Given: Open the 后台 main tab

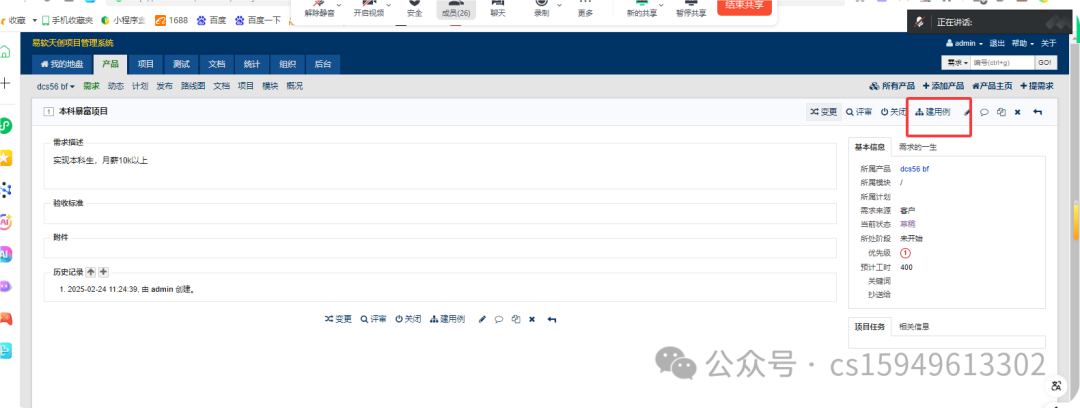Looking at the screenshot, I should 322,64.
